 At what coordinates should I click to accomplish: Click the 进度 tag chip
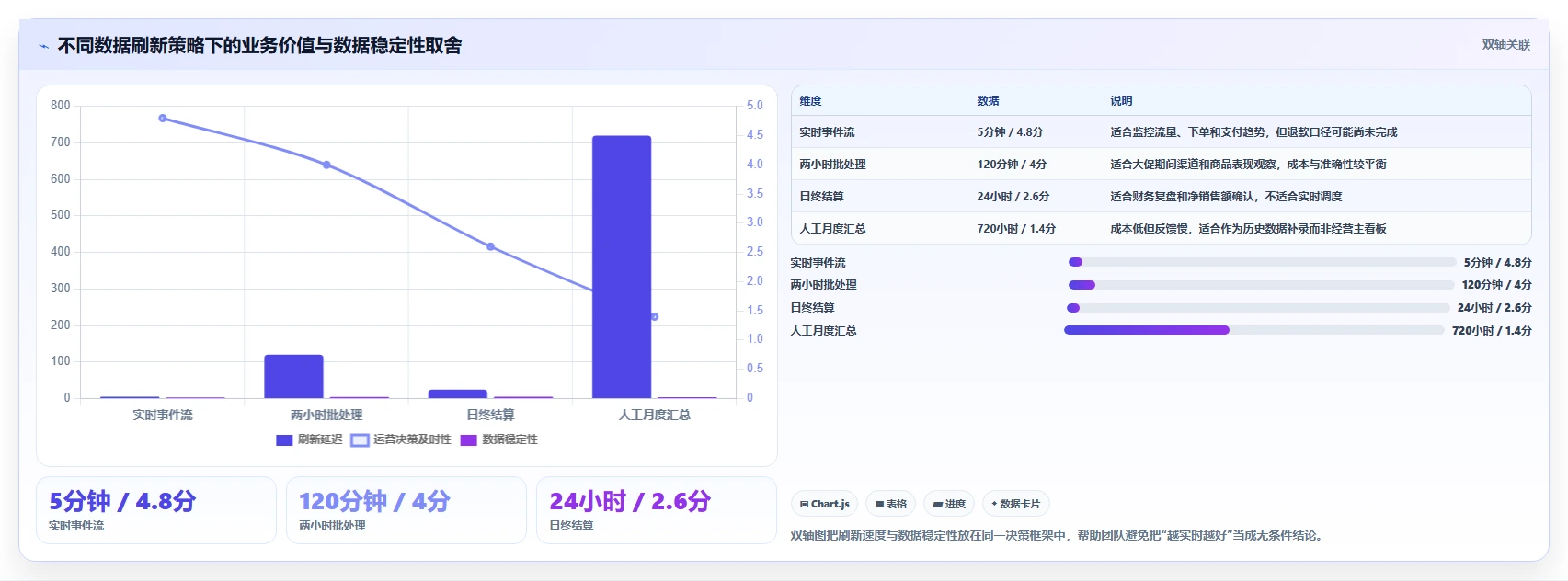949,504
